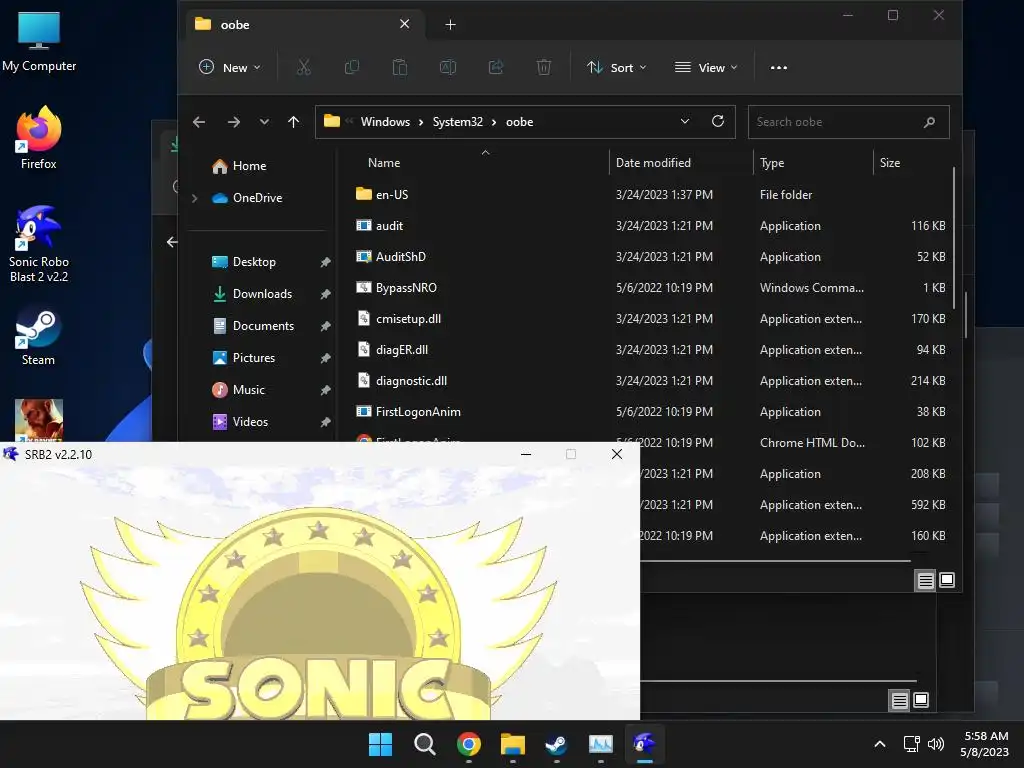Screen dimensions: 1024x768
Task: Open Music in navigation pane
Action: [x=248, y=390]
